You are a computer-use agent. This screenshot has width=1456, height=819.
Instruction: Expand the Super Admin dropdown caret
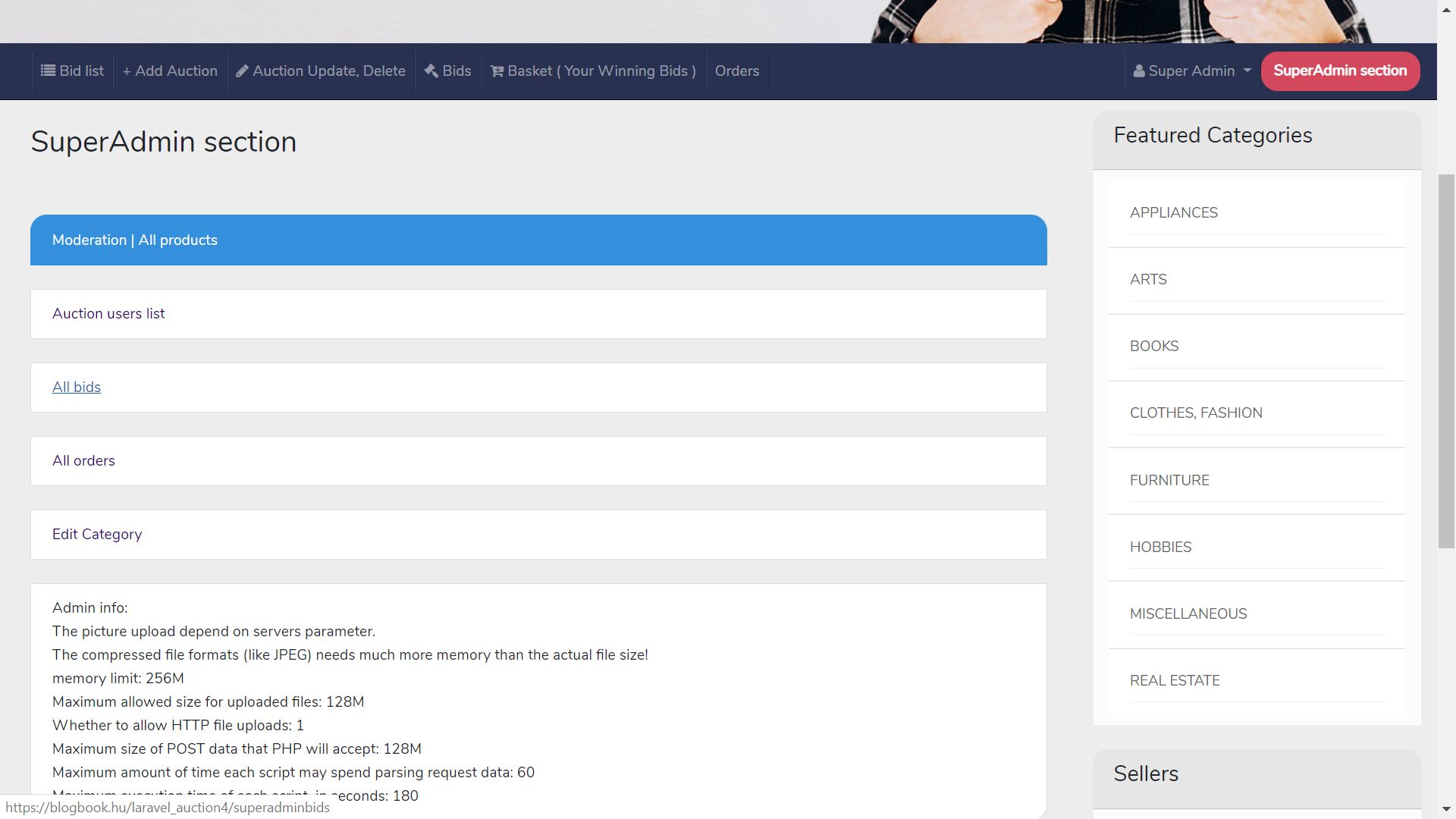(1247, 71)
